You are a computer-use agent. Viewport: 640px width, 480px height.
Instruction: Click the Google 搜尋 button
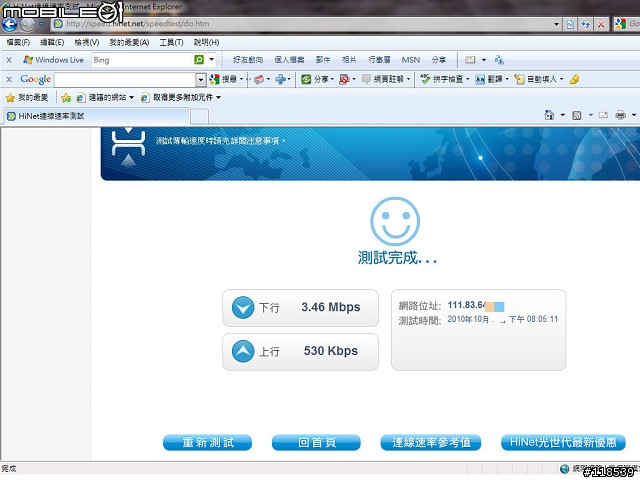pyautogui.click(x=226, y=79)
